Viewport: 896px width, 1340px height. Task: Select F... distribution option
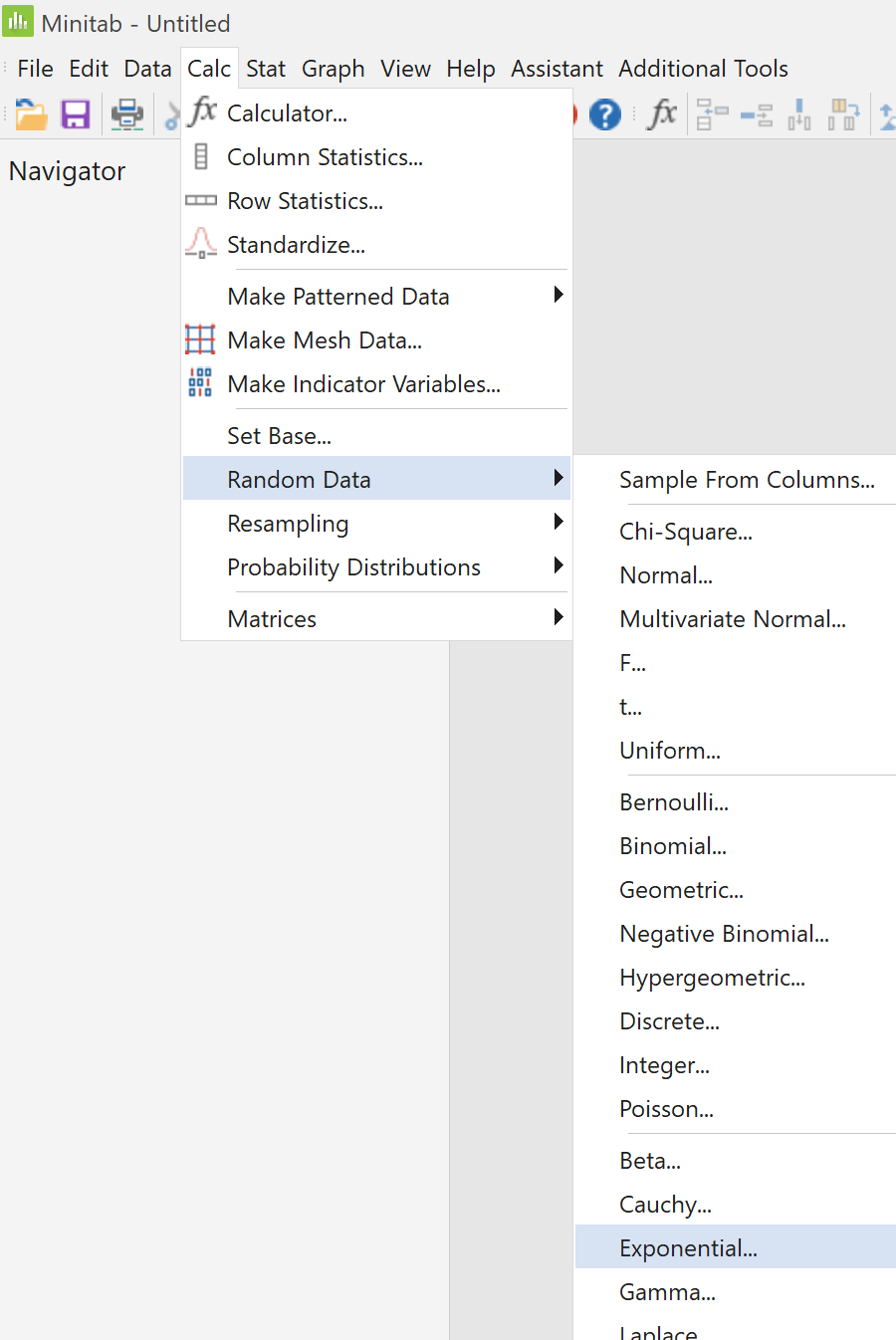[x=736, y=663]
